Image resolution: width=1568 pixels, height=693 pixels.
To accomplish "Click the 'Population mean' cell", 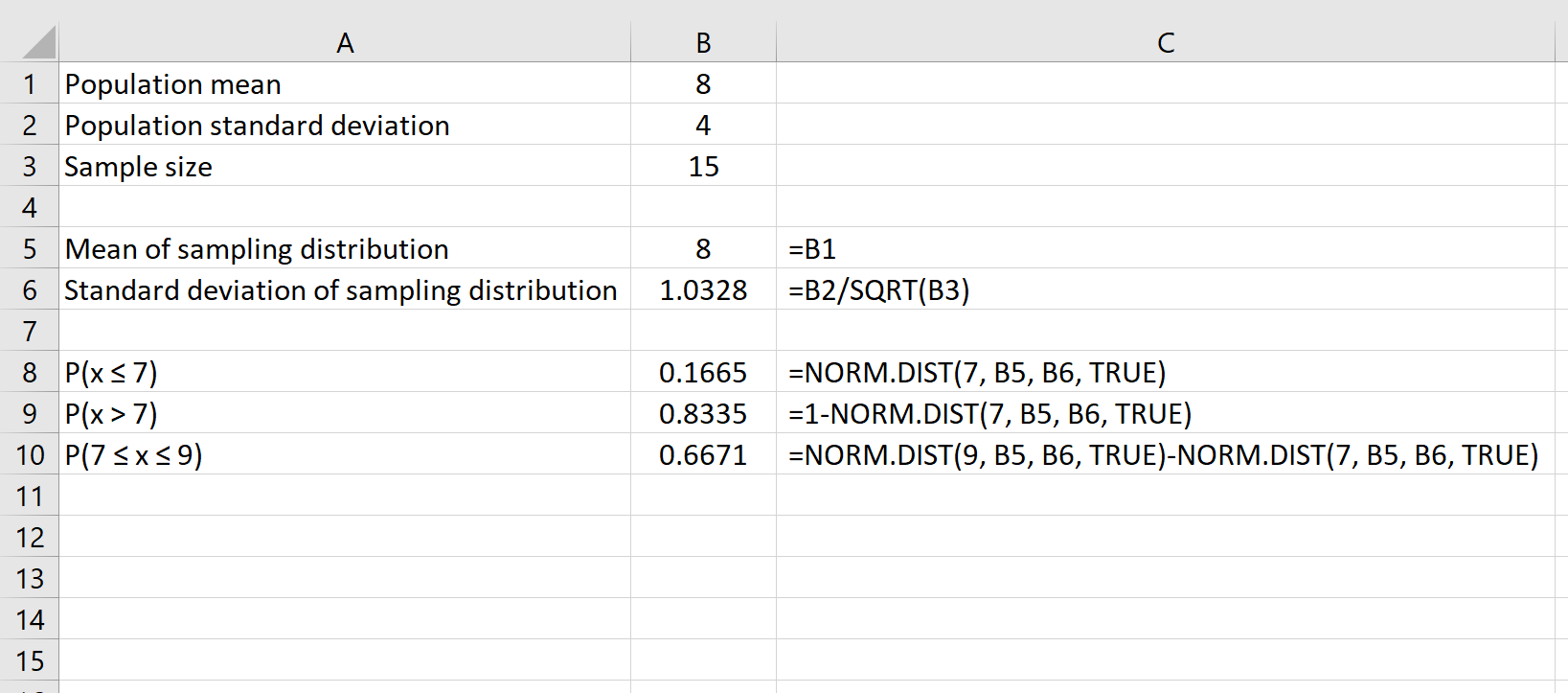I will tap(345, 83).
